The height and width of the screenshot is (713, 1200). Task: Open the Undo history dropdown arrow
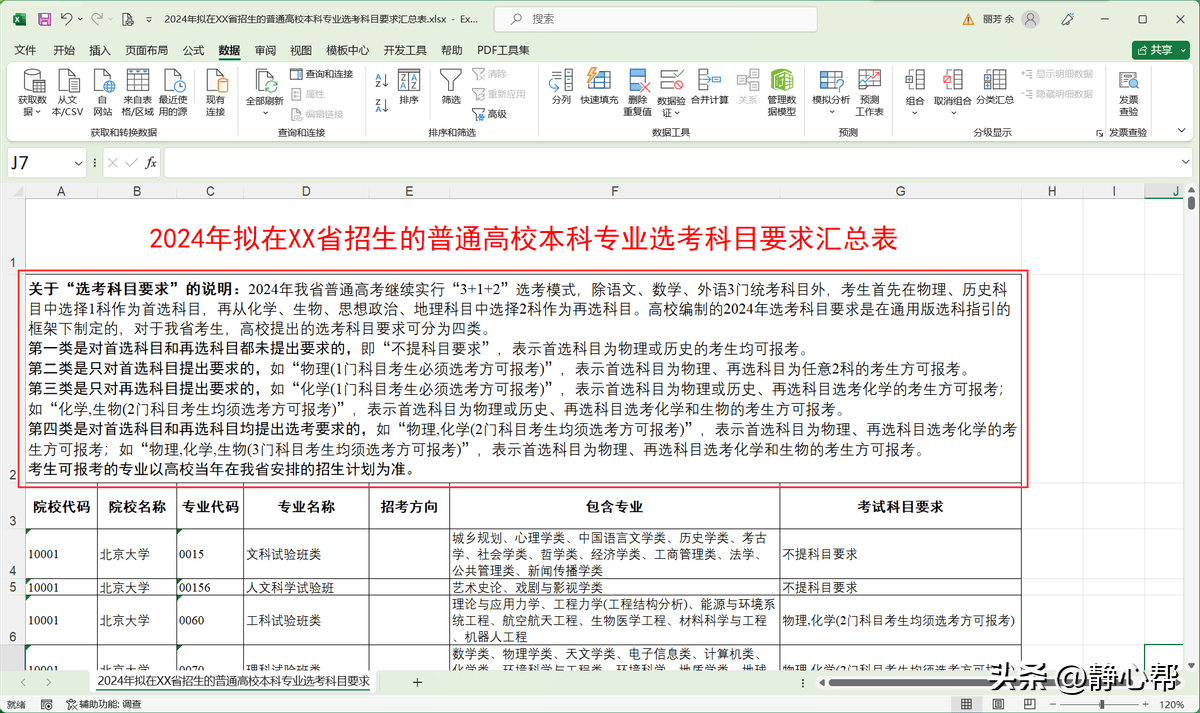pos(80,19)
